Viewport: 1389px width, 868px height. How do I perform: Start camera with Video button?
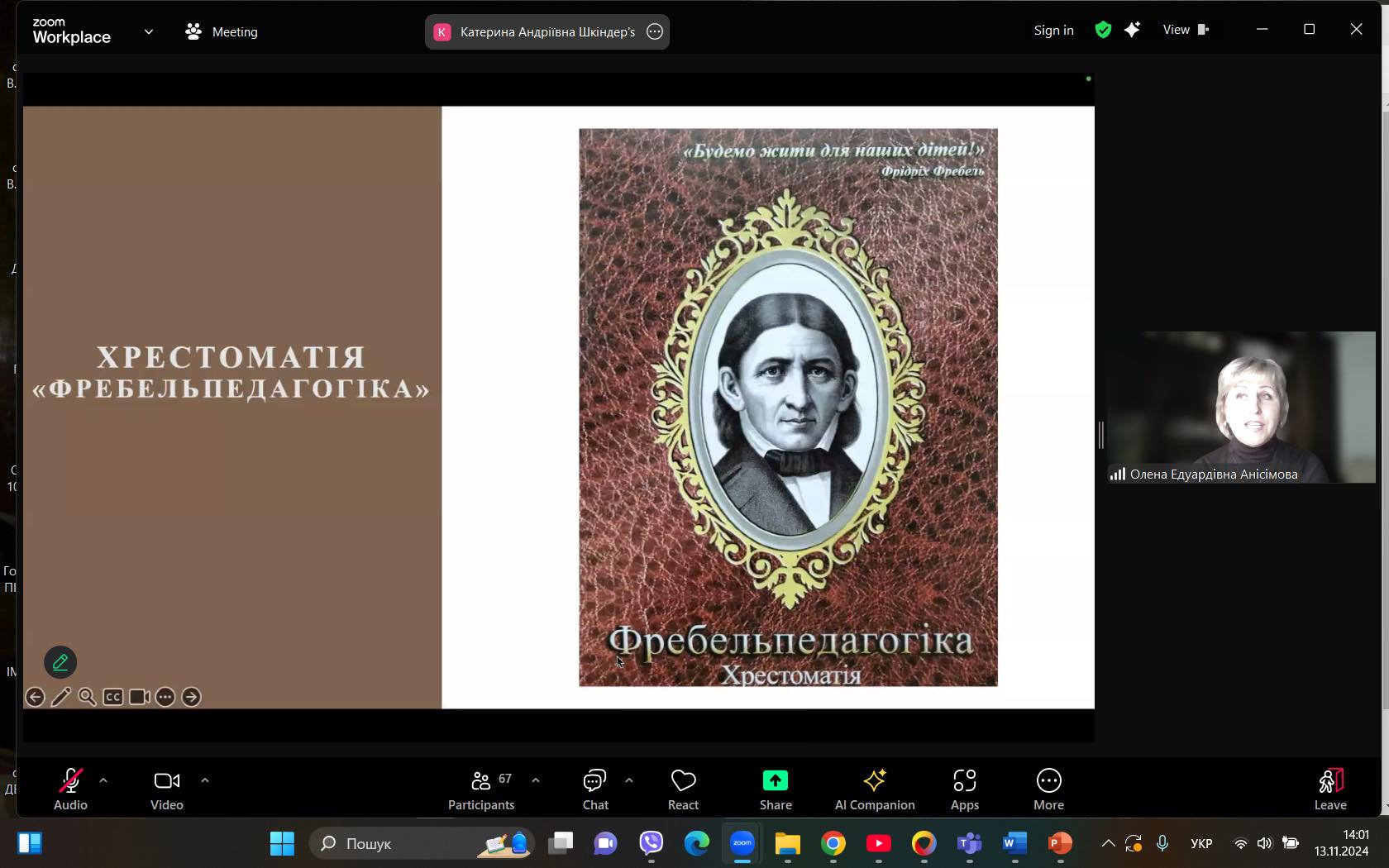[x=167, y=789]
